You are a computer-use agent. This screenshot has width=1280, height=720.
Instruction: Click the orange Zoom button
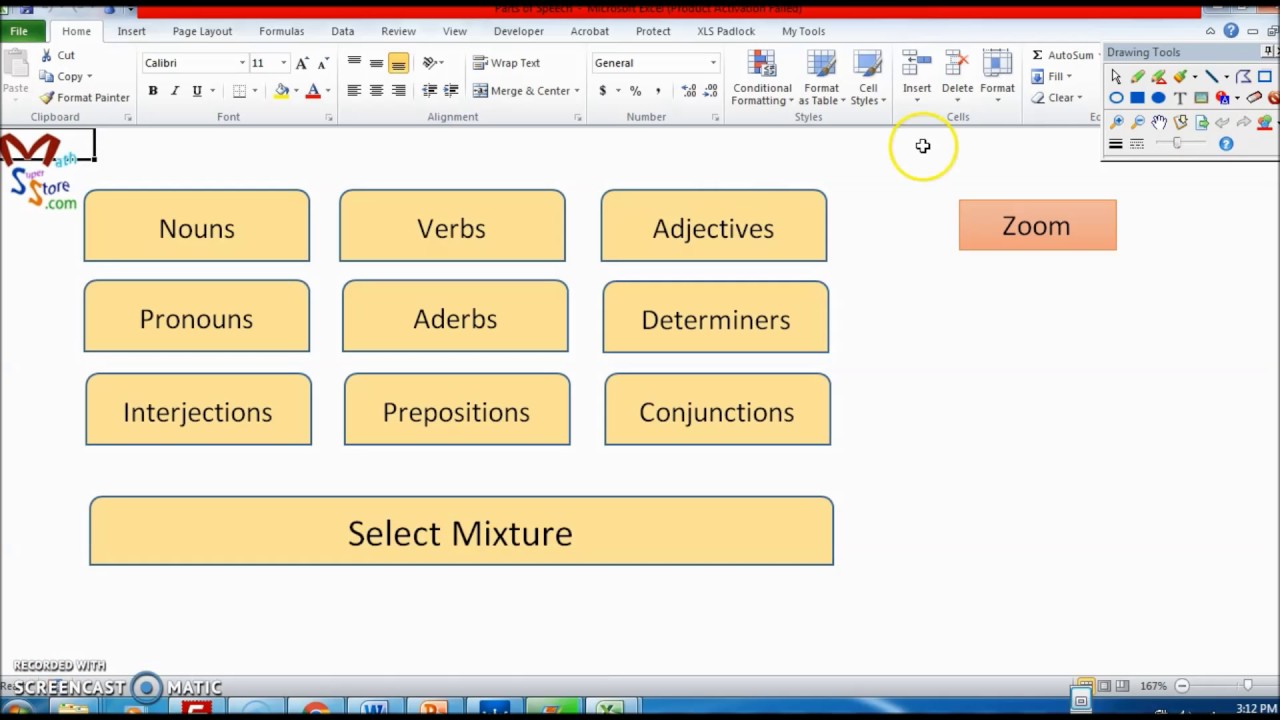pos(1037,225)
